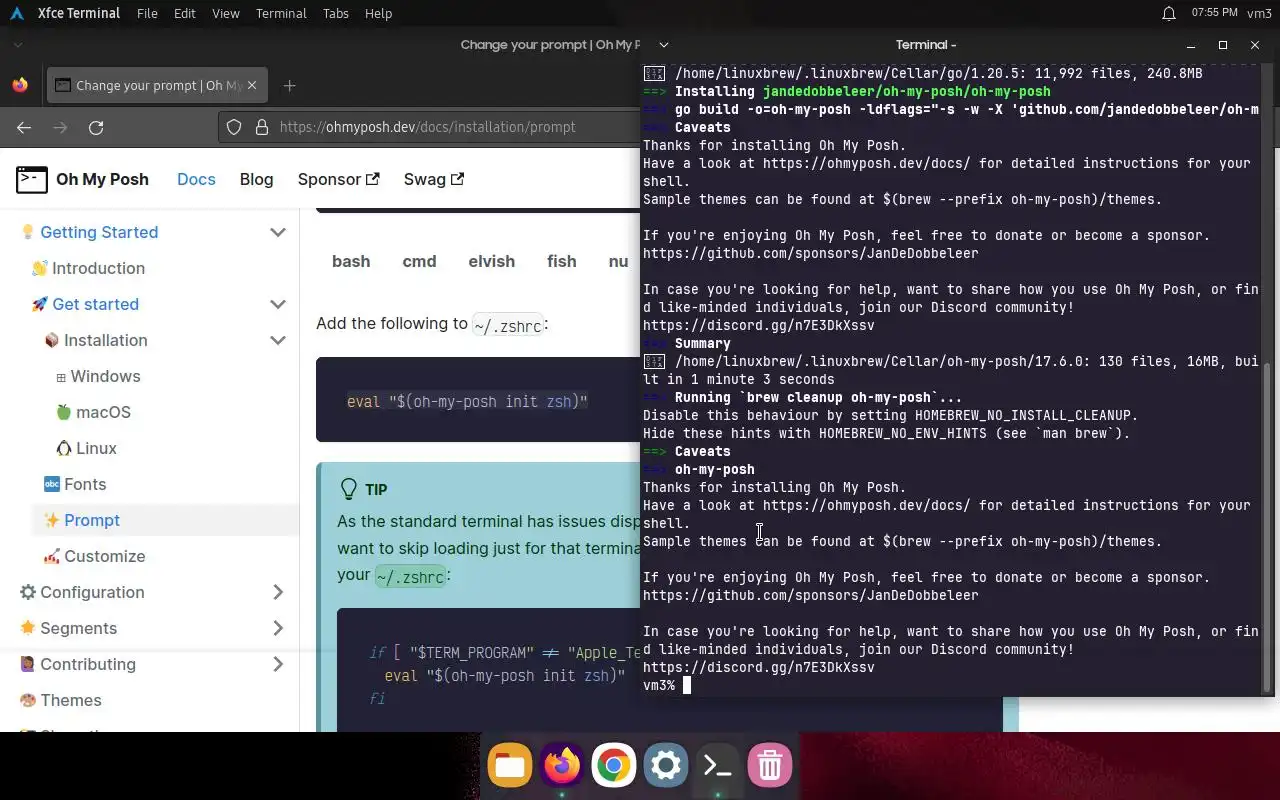Select the bash shell tab
This screenshot has height=800, width=1280.
pos(351,261)
